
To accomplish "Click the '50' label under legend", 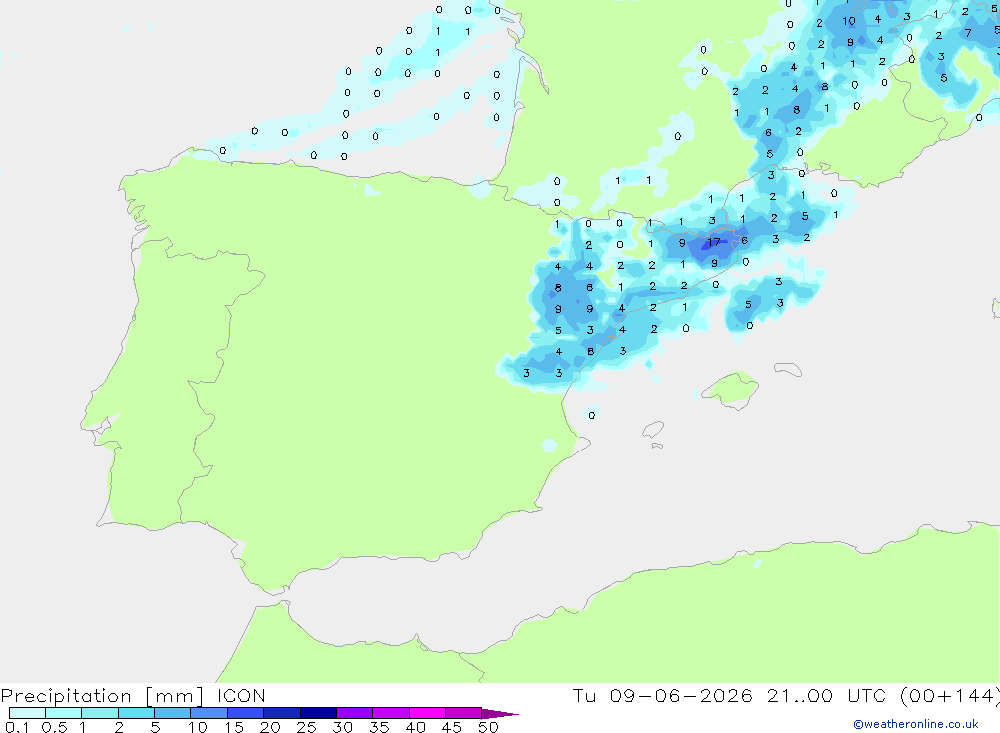I will (488, 727).
